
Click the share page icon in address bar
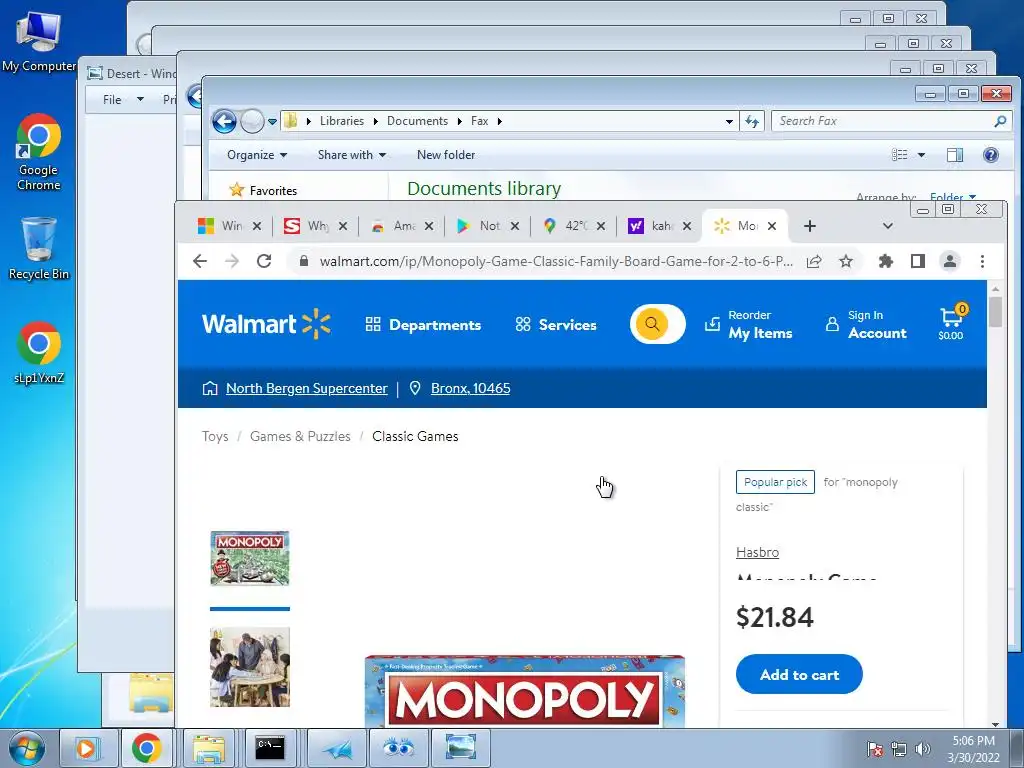814,262
